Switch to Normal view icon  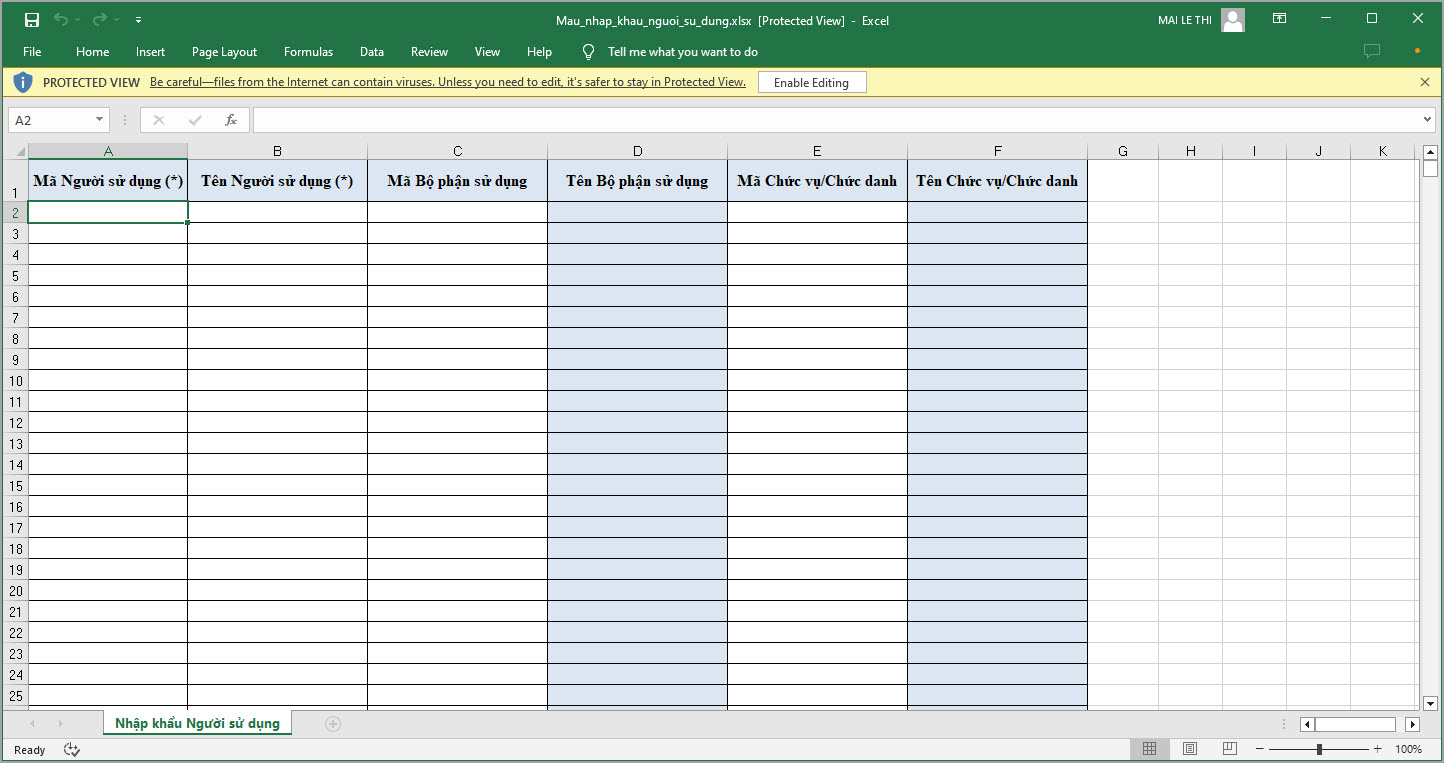1150,749
